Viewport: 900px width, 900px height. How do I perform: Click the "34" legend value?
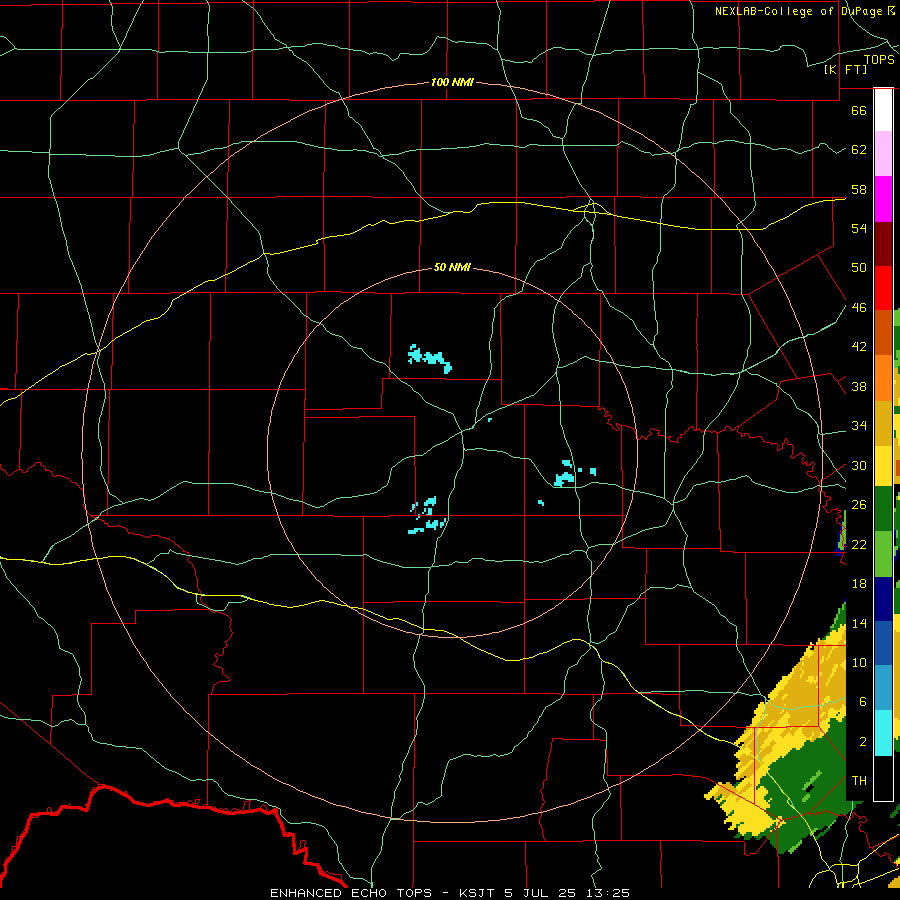click(x=859, y=426)
